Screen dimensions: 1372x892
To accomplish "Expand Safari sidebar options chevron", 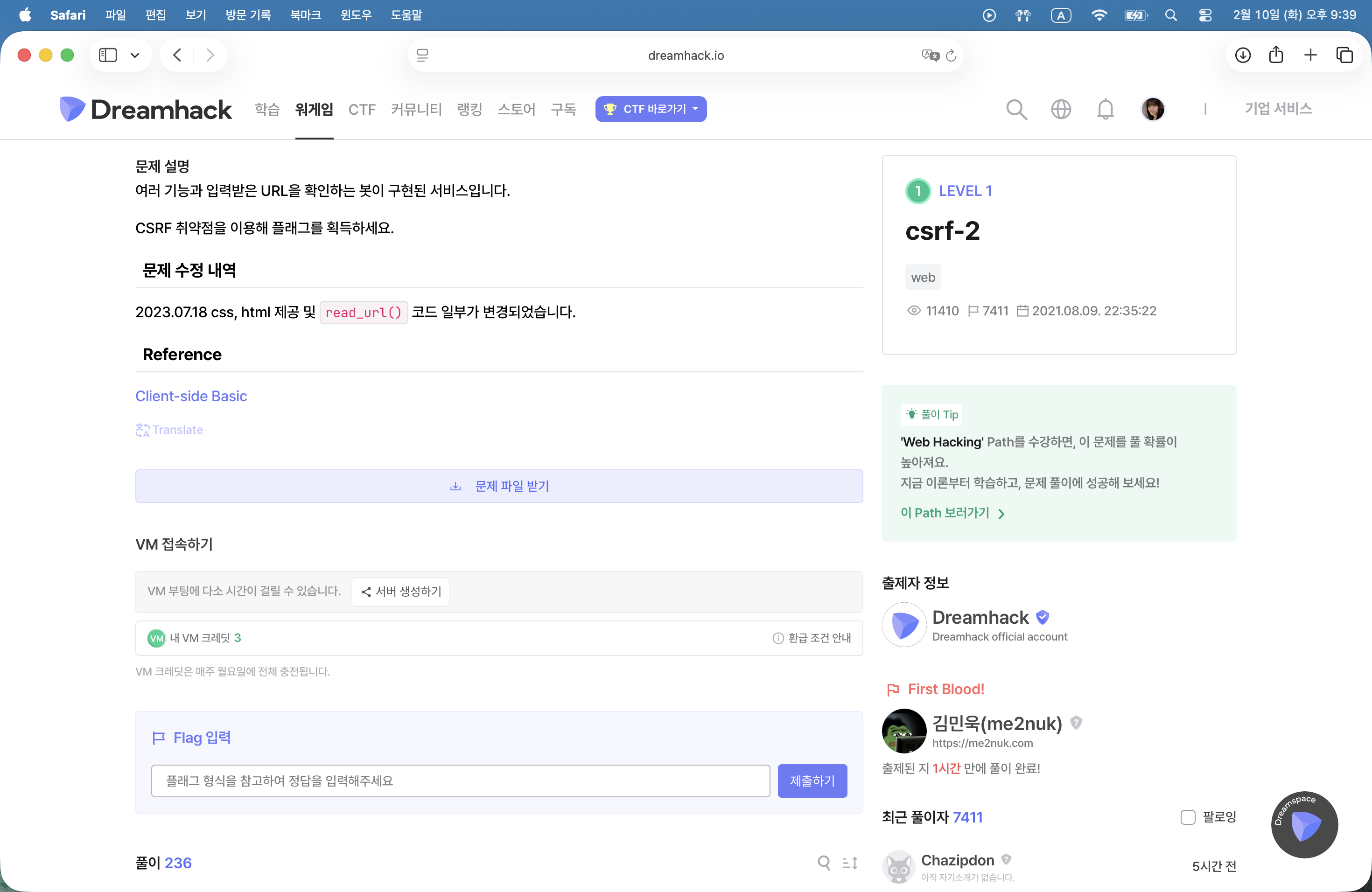I will click(x=135, y=56).
